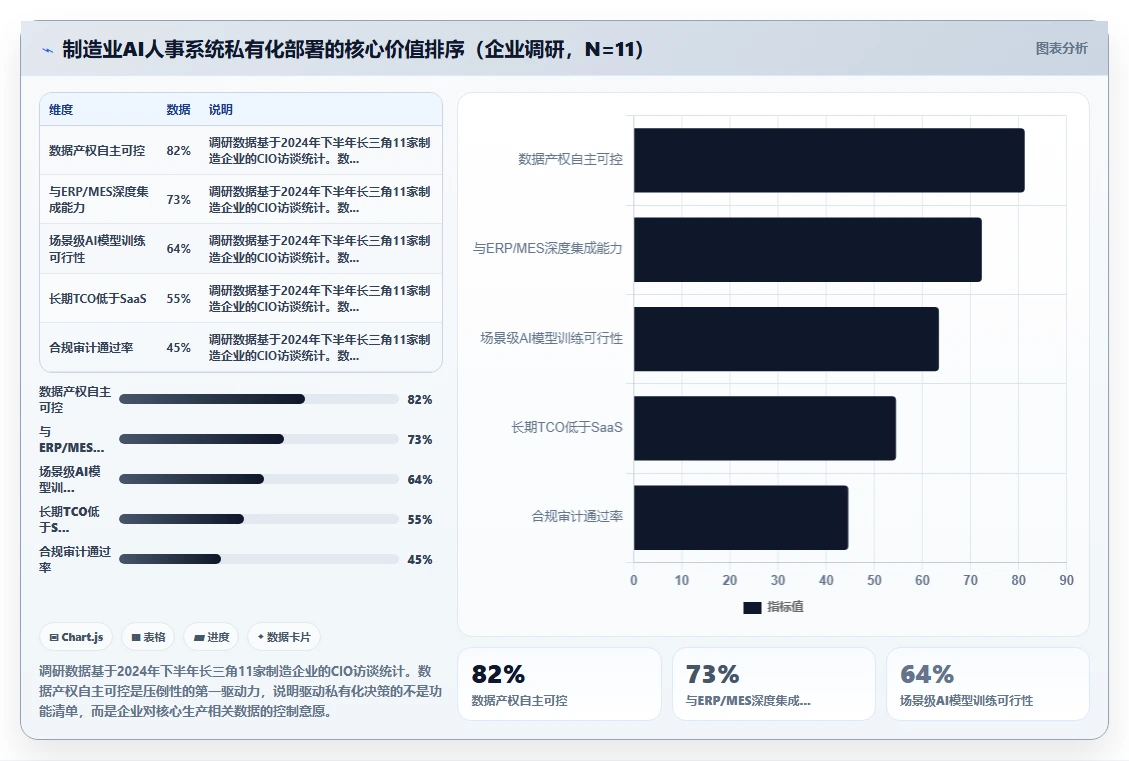
Task: Select the 长期TCO低于SaaS table cell
Action: tap(97, 298)
